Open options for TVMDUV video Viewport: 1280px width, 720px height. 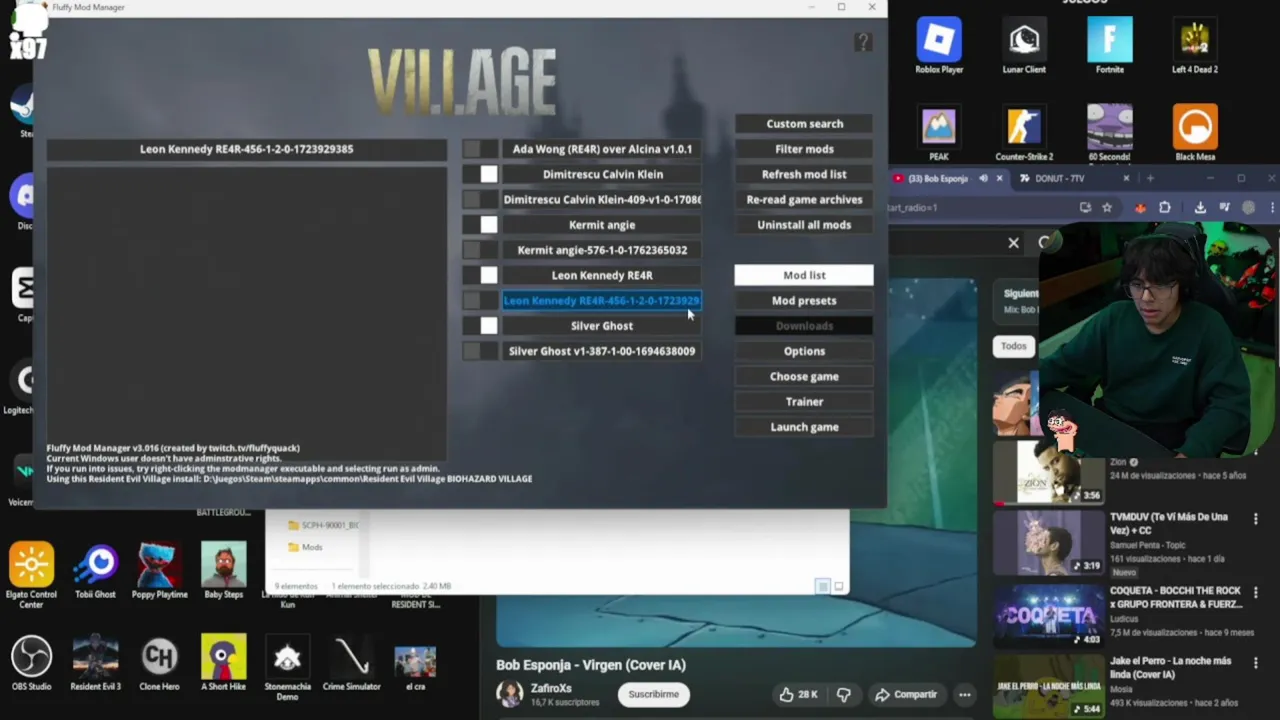pos(1255,519)
